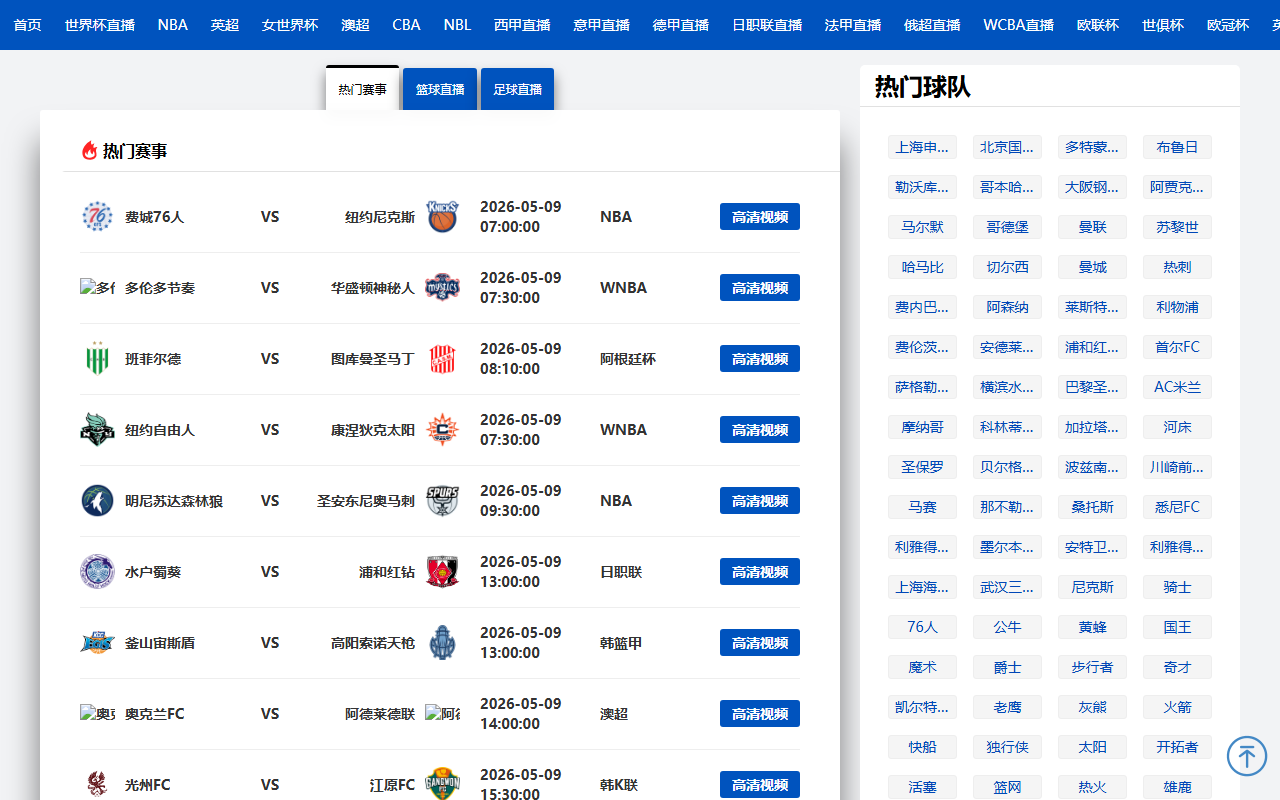Open the 首尔FC team tag
Screen dimensions: 1280x800
click(x=1177, y=347)
